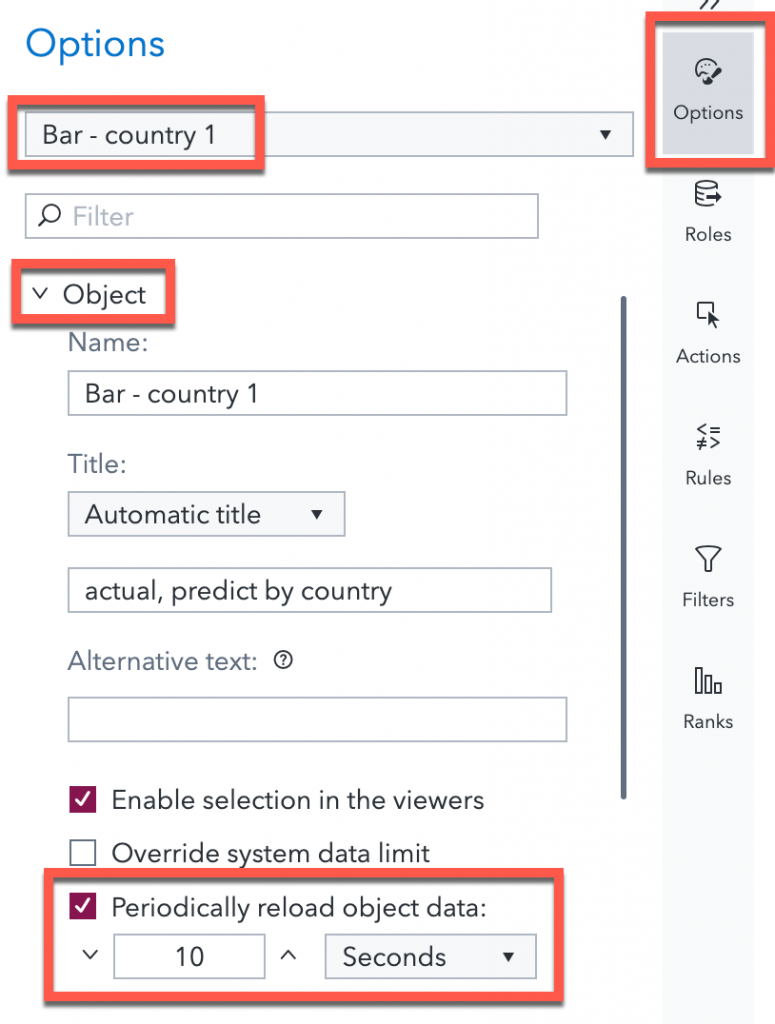Screen dimensions: 775x1024
Task: Increase the reload interval with the up arrow
Action: coord(288,956)
